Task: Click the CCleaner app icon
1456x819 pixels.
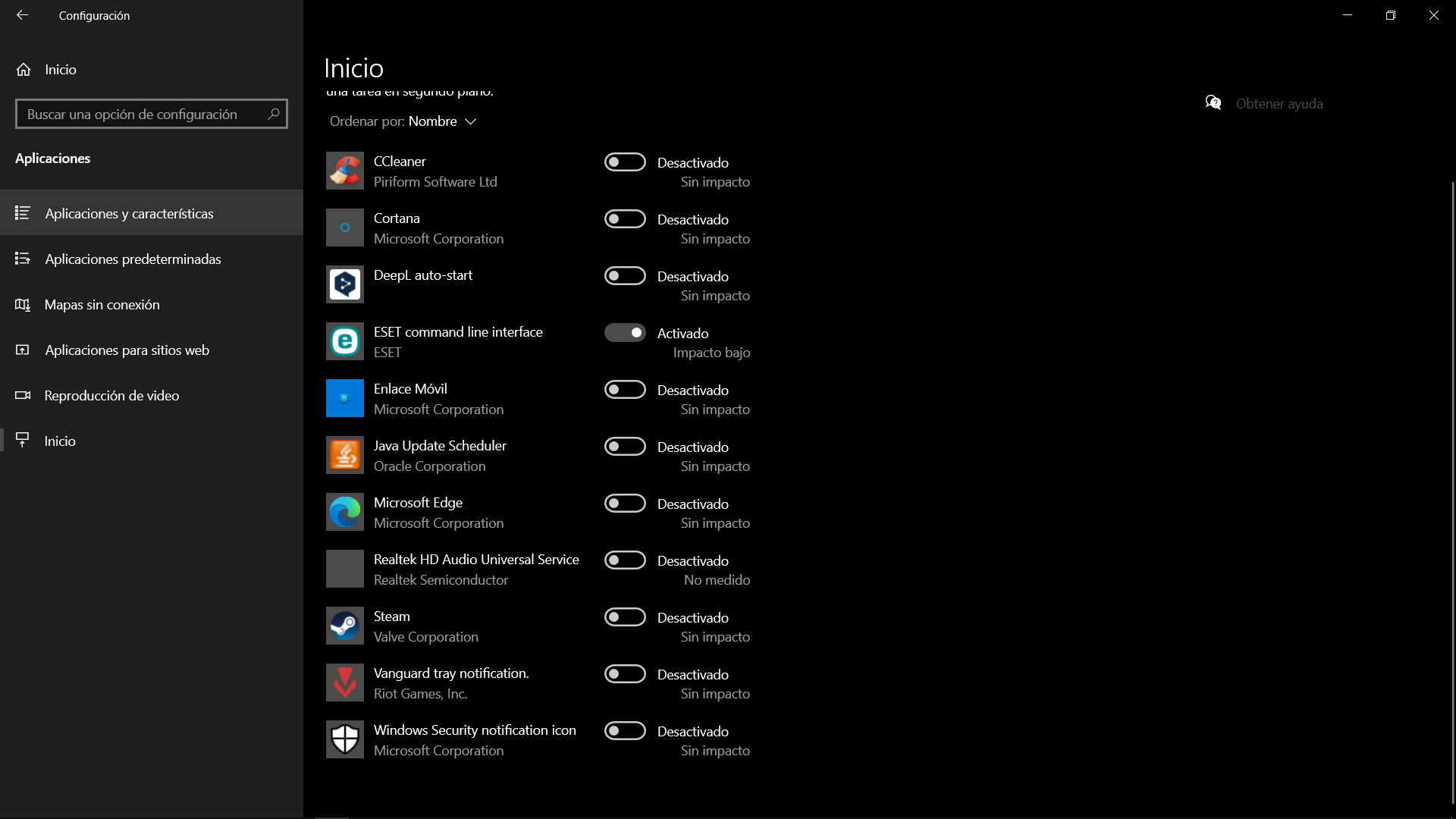Action: 345,171
